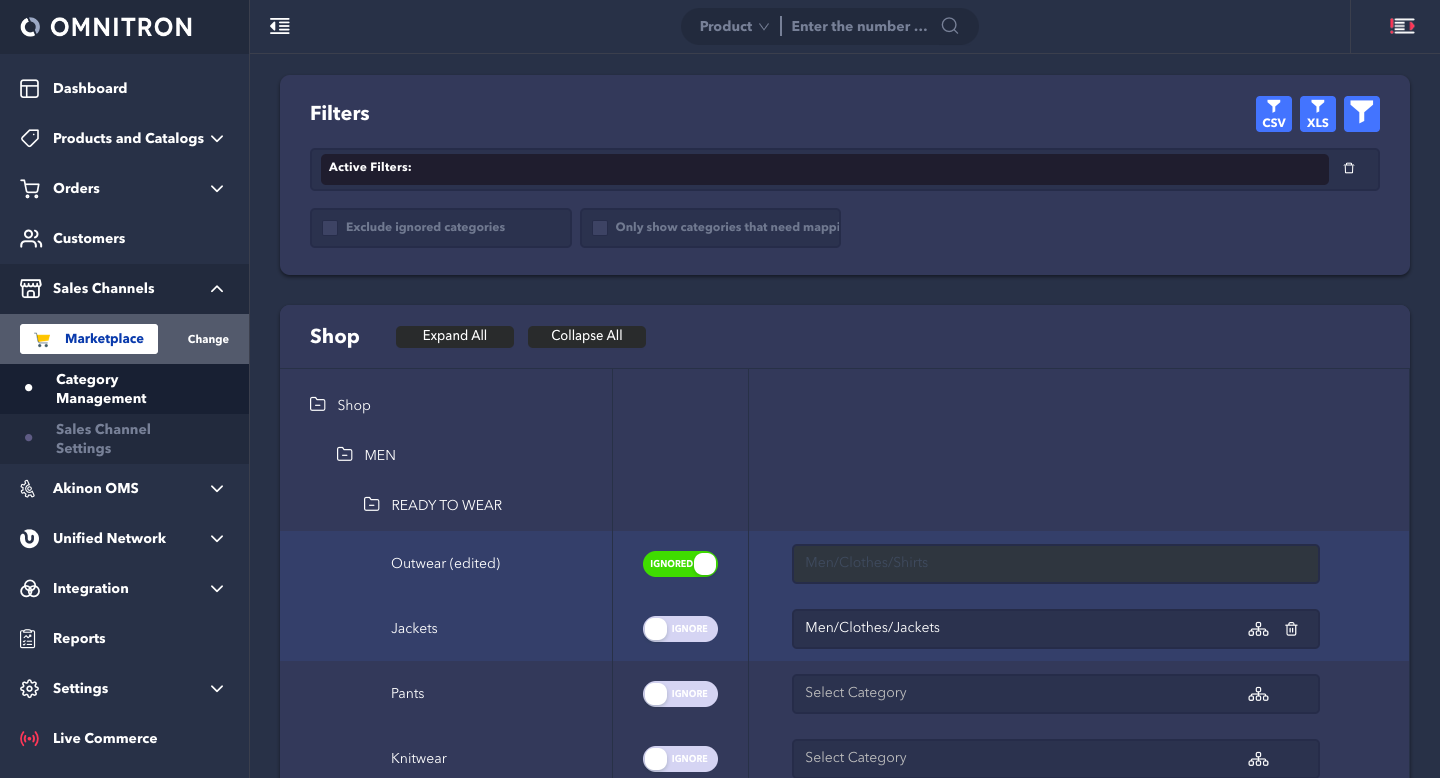Collapse the sidebar using top menu icon
1440x778 pixels.
[280, 27]
